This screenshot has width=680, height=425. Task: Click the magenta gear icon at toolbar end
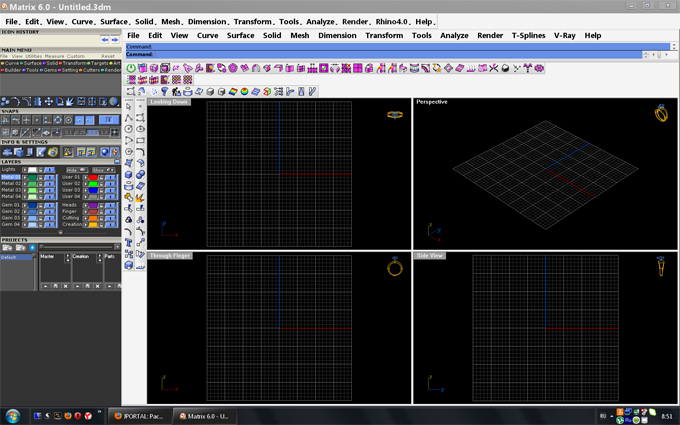pos(539,68)
